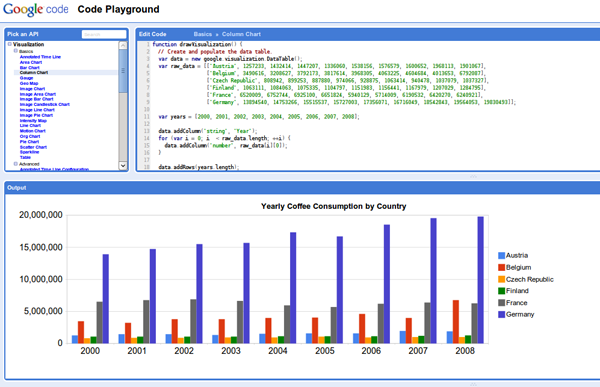Click the data.addRows(years.length) code line

[x=199, y=167]
